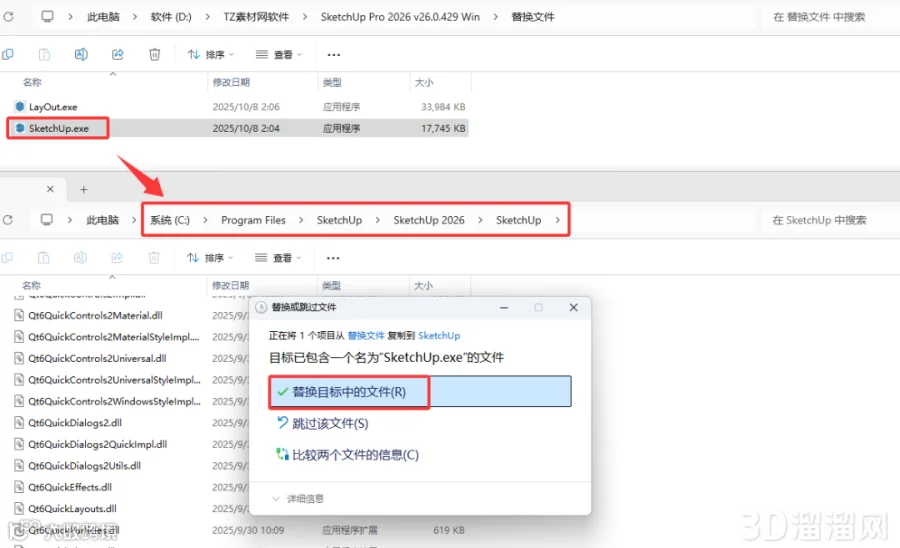900x548 pixels.
Task: Expand 详细信息 in the replace dialog
Action: tap(298, 499)
